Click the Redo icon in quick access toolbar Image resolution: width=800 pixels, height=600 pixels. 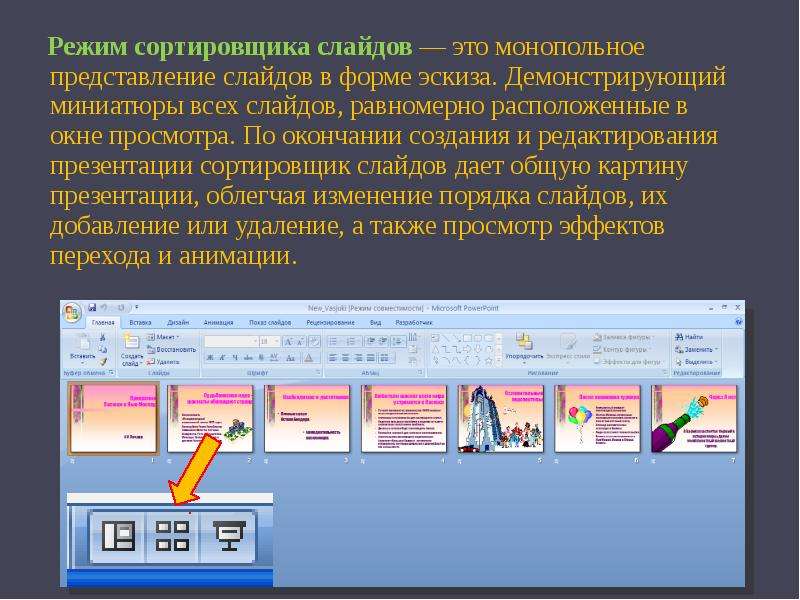pyautogui.click(x=121, y=307)
